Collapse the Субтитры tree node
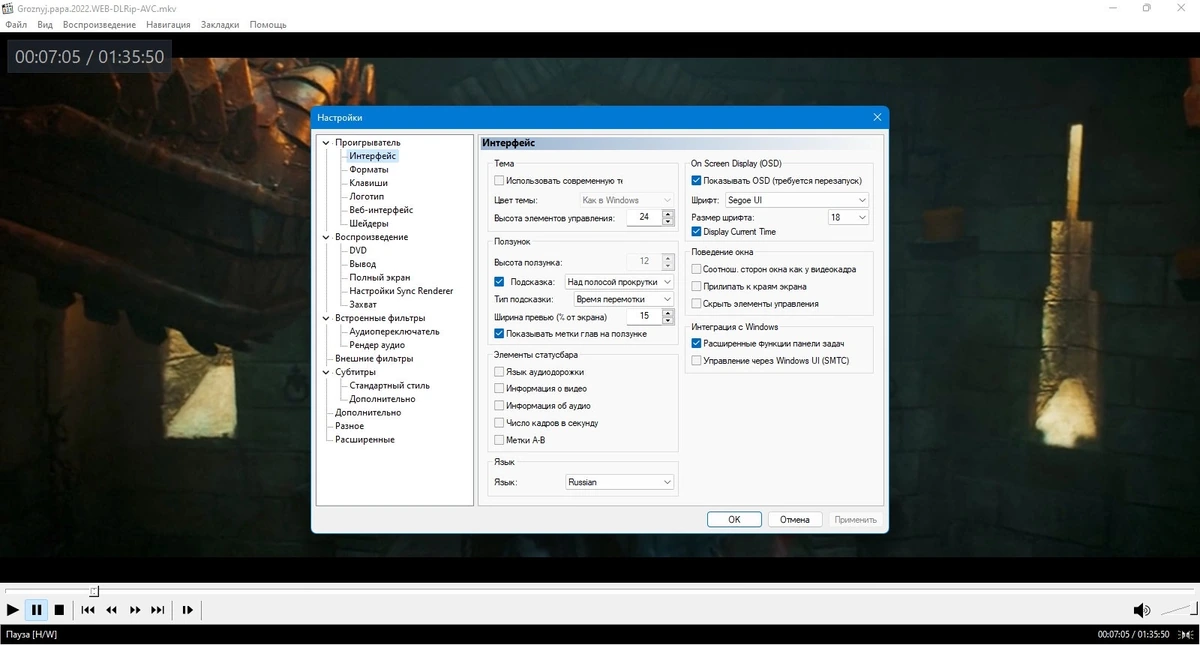Screen dimensions: 1200x645 tap(326, 372)
